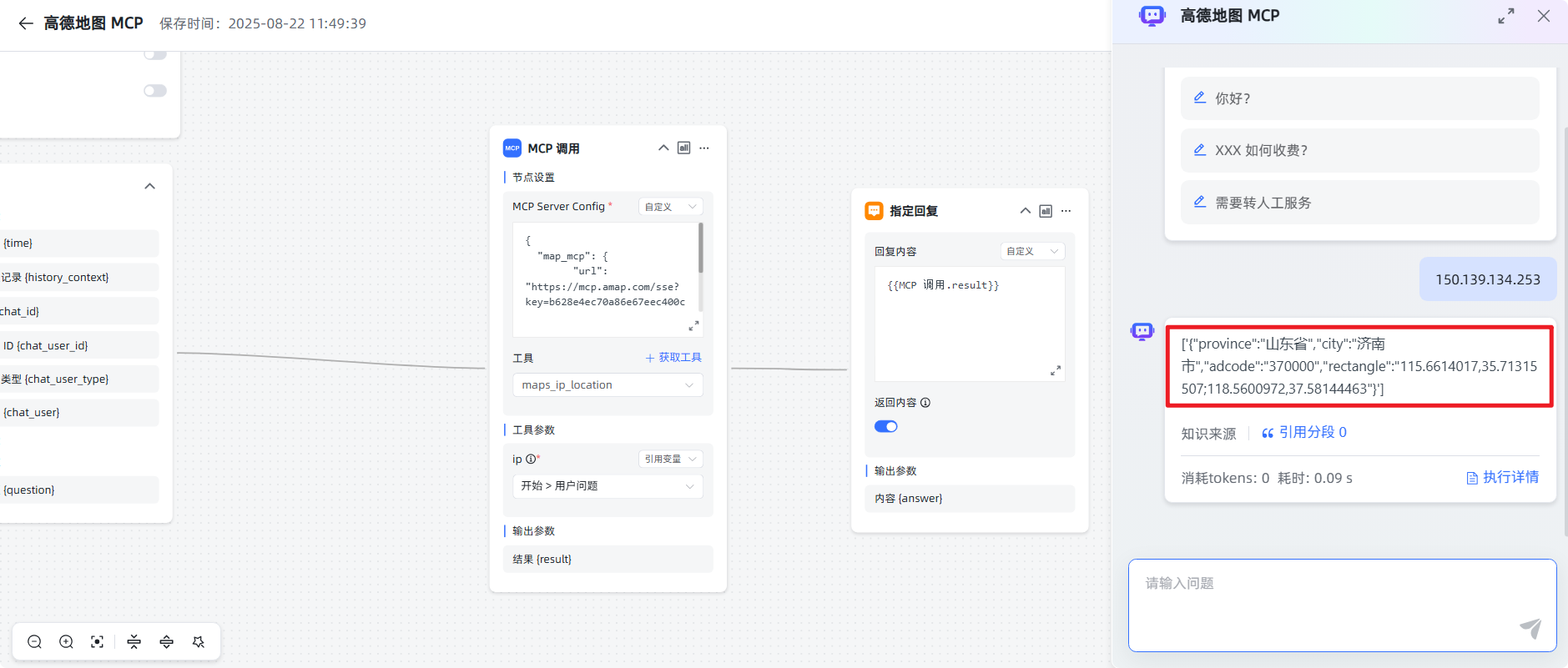Click the 结果 {result} output row
1568x668 pixels.
[608, 559]
